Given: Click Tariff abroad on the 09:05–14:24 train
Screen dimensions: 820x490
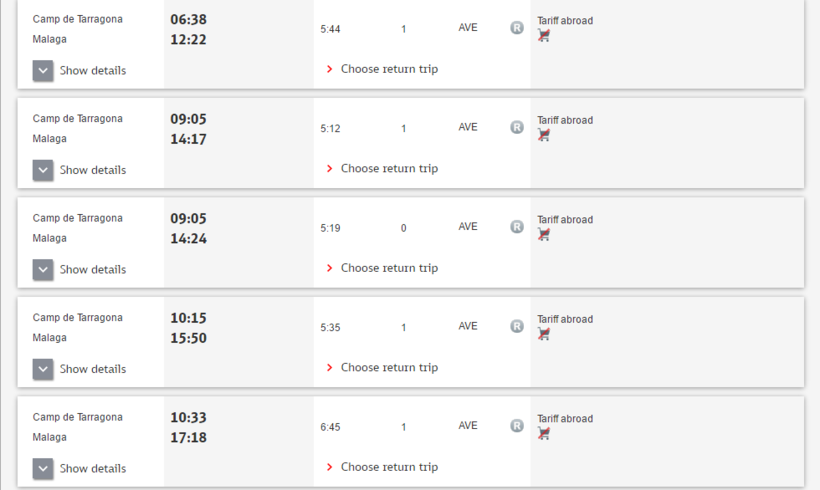Looking at the screenshot, I should pyautogui.click(x=565, y=220).
